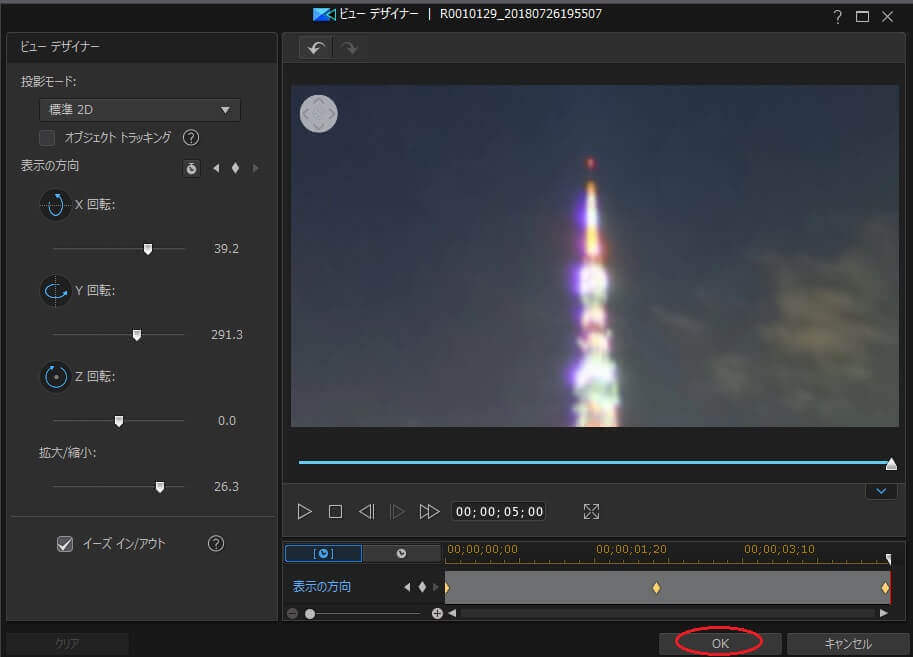The width and height of the screenshot is (913, 657).
Task: Toggle the clip timeline view mode button
Action: (x=323, y=553)
